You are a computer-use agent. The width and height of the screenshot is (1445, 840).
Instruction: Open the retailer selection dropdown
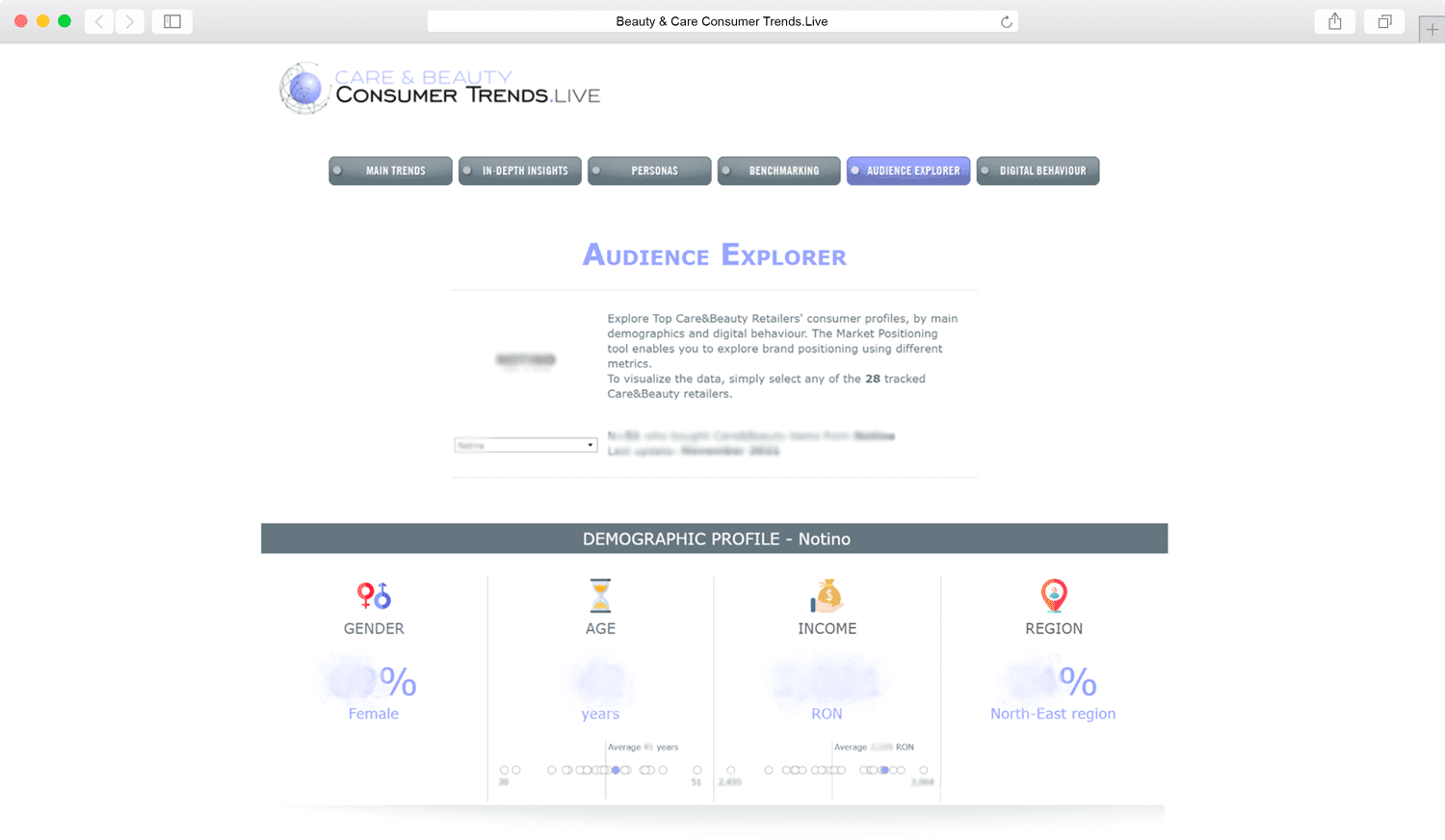pyautogui.click(x=526, y=445)
